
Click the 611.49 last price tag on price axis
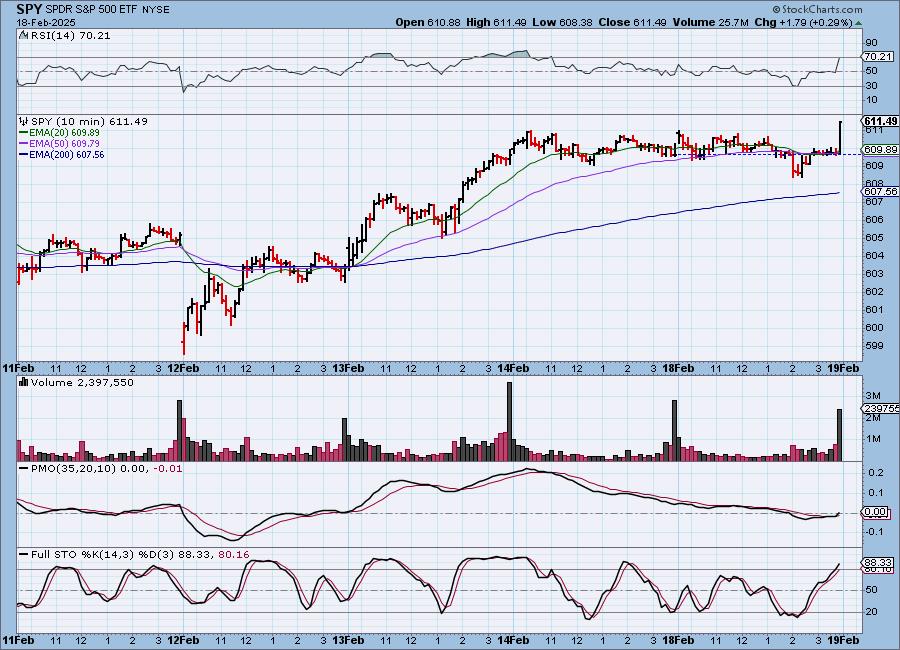coord(880,121)
